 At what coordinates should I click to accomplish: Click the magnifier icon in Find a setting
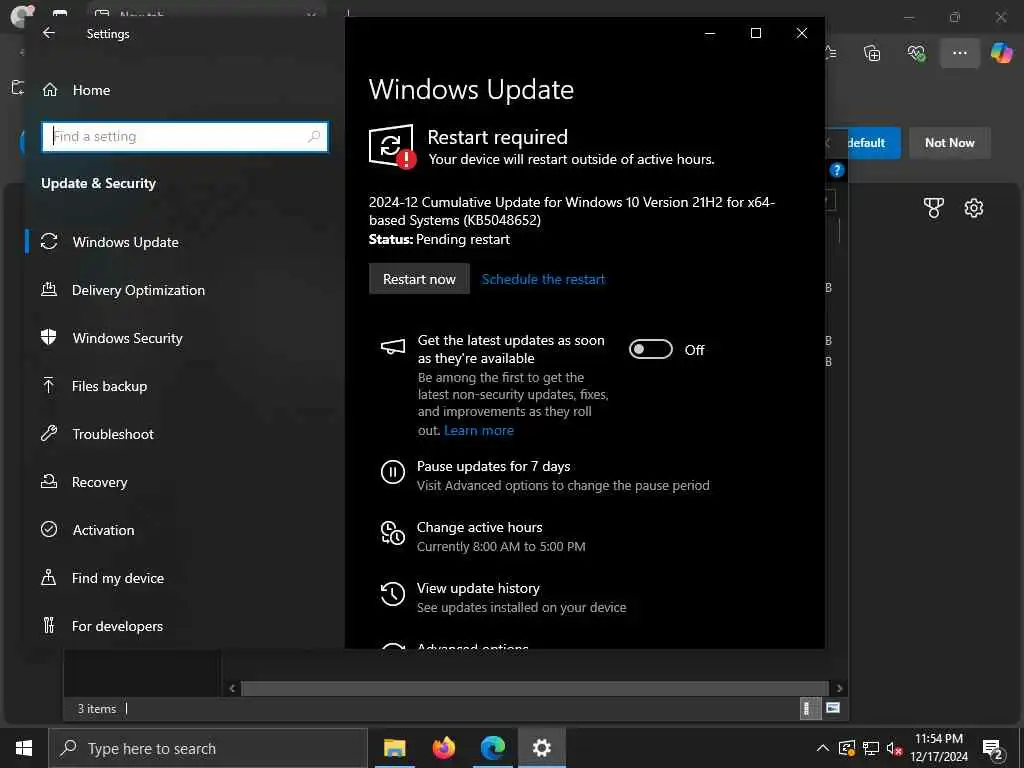[314, 136]
